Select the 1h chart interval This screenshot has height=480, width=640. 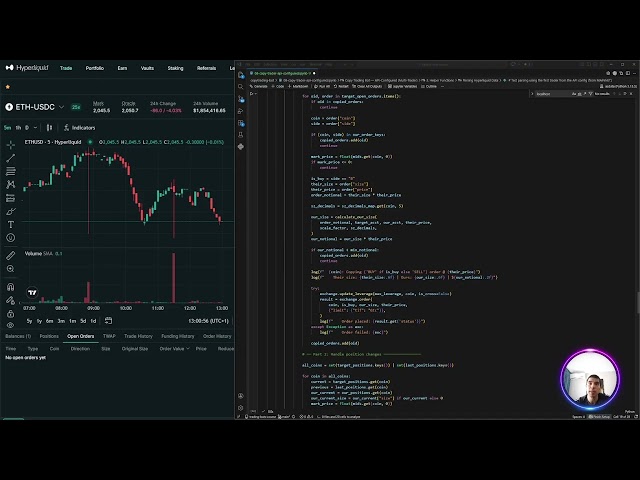pyautogui.click(x=18, y=128)
